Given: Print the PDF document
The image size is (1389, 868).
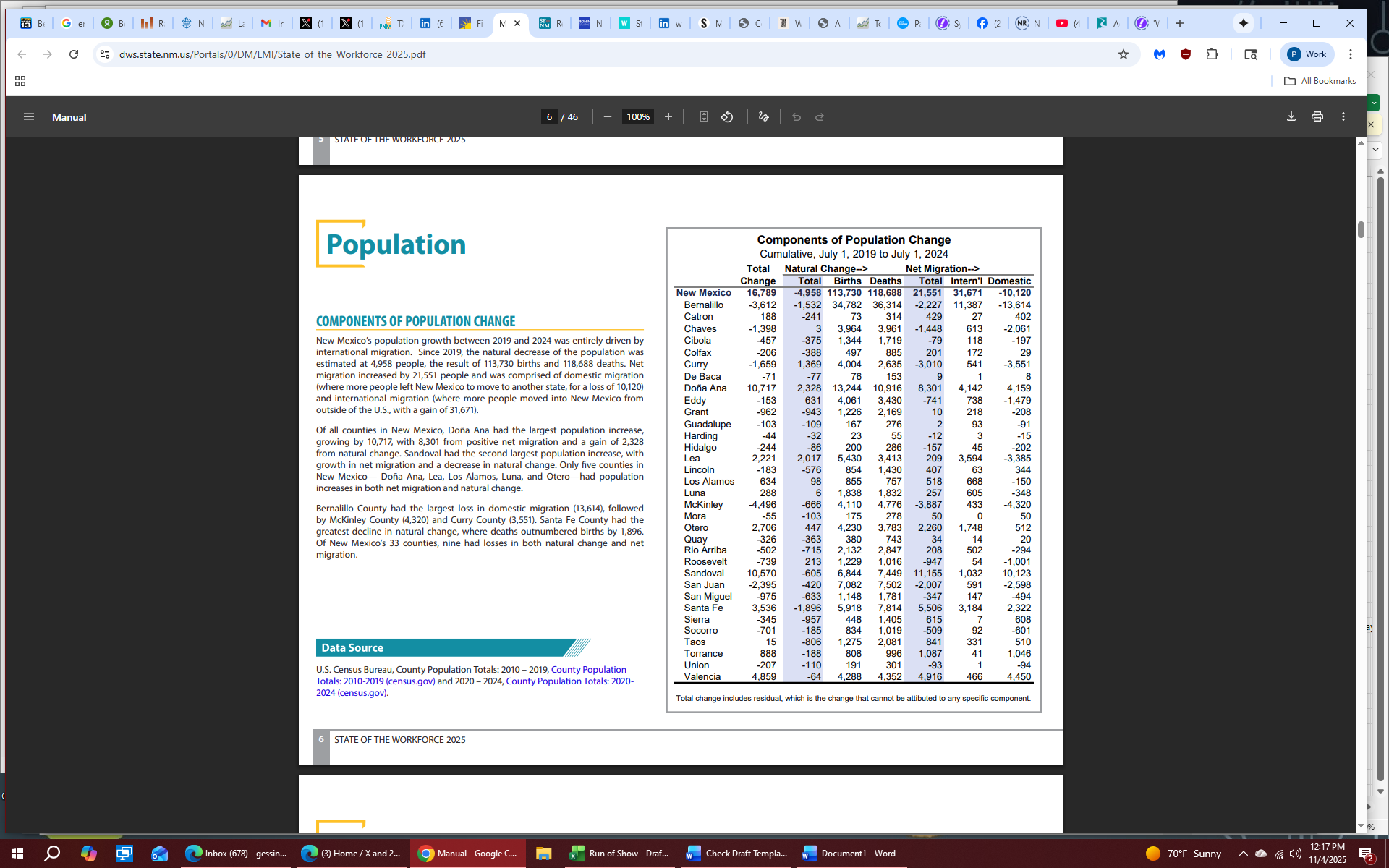Looking at the screenshot, I should click(x=1317, y=116).
